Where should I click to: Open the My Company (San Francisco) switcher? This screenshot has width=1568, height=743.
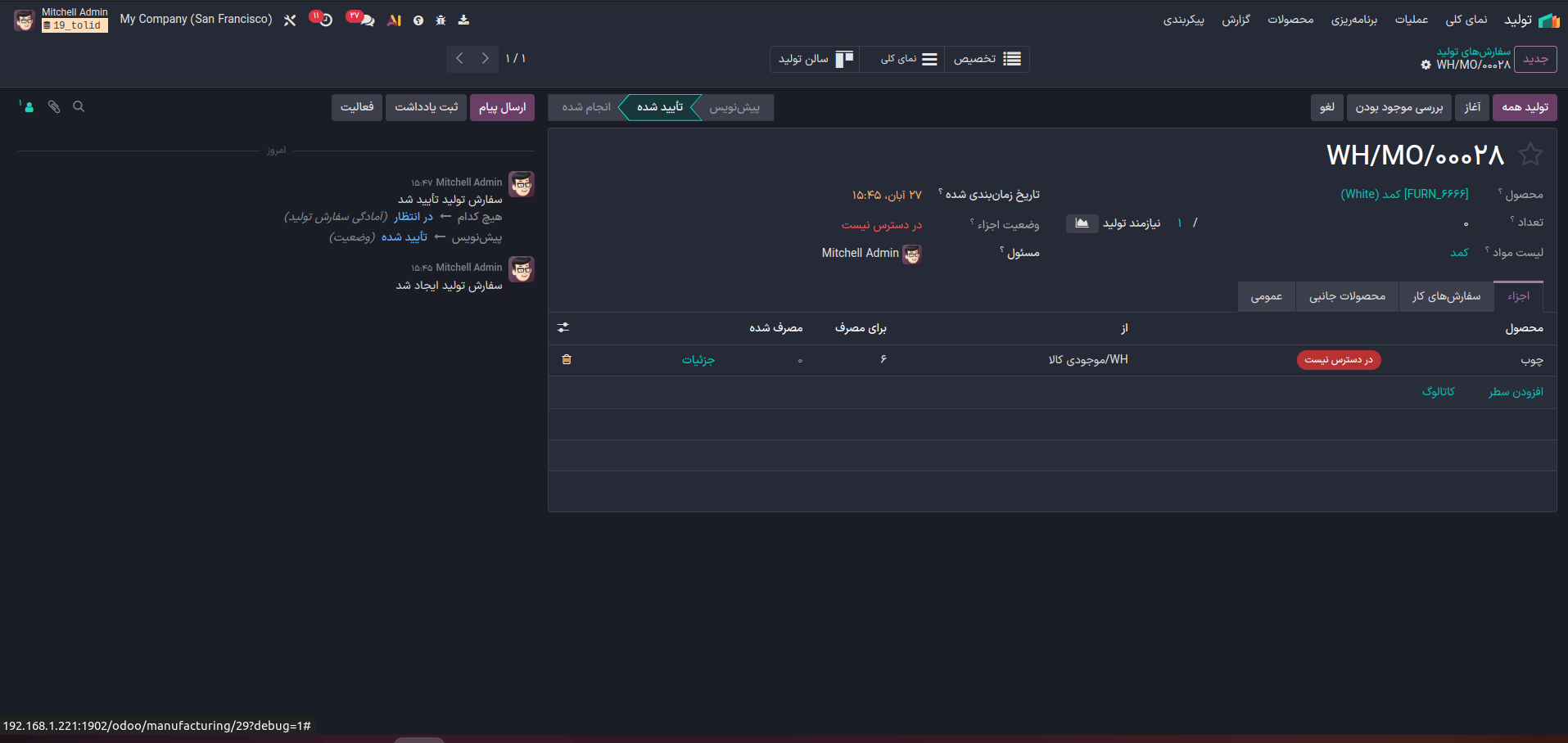coord(196,19)
